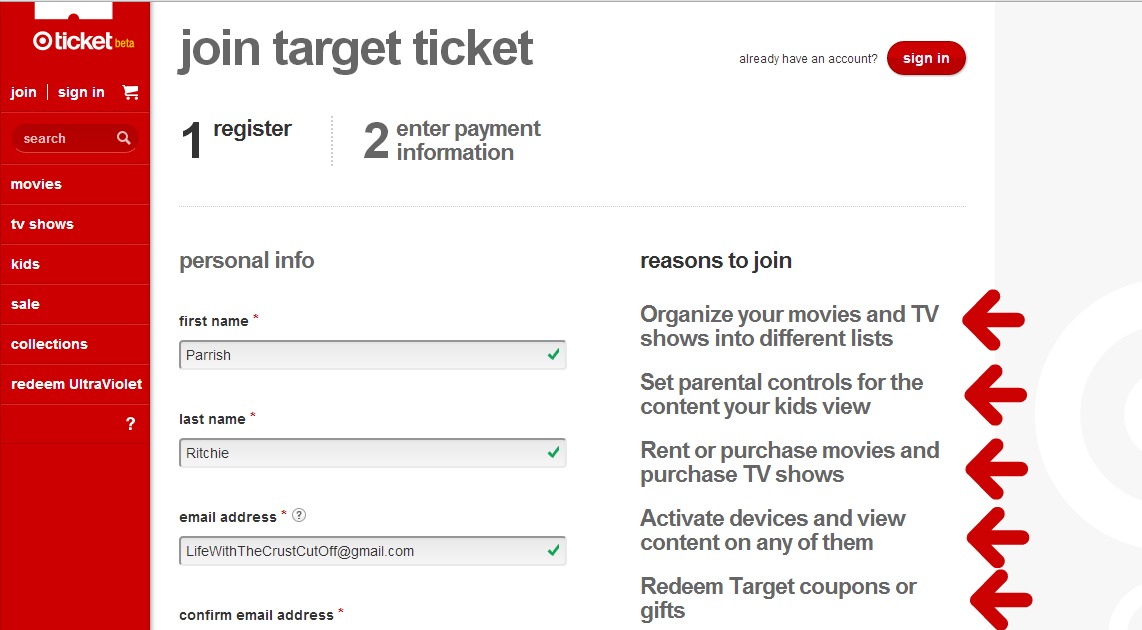Viewport: 1142px width, 630px height.
Task: Go to collections in sidebar
Action: 49,344
